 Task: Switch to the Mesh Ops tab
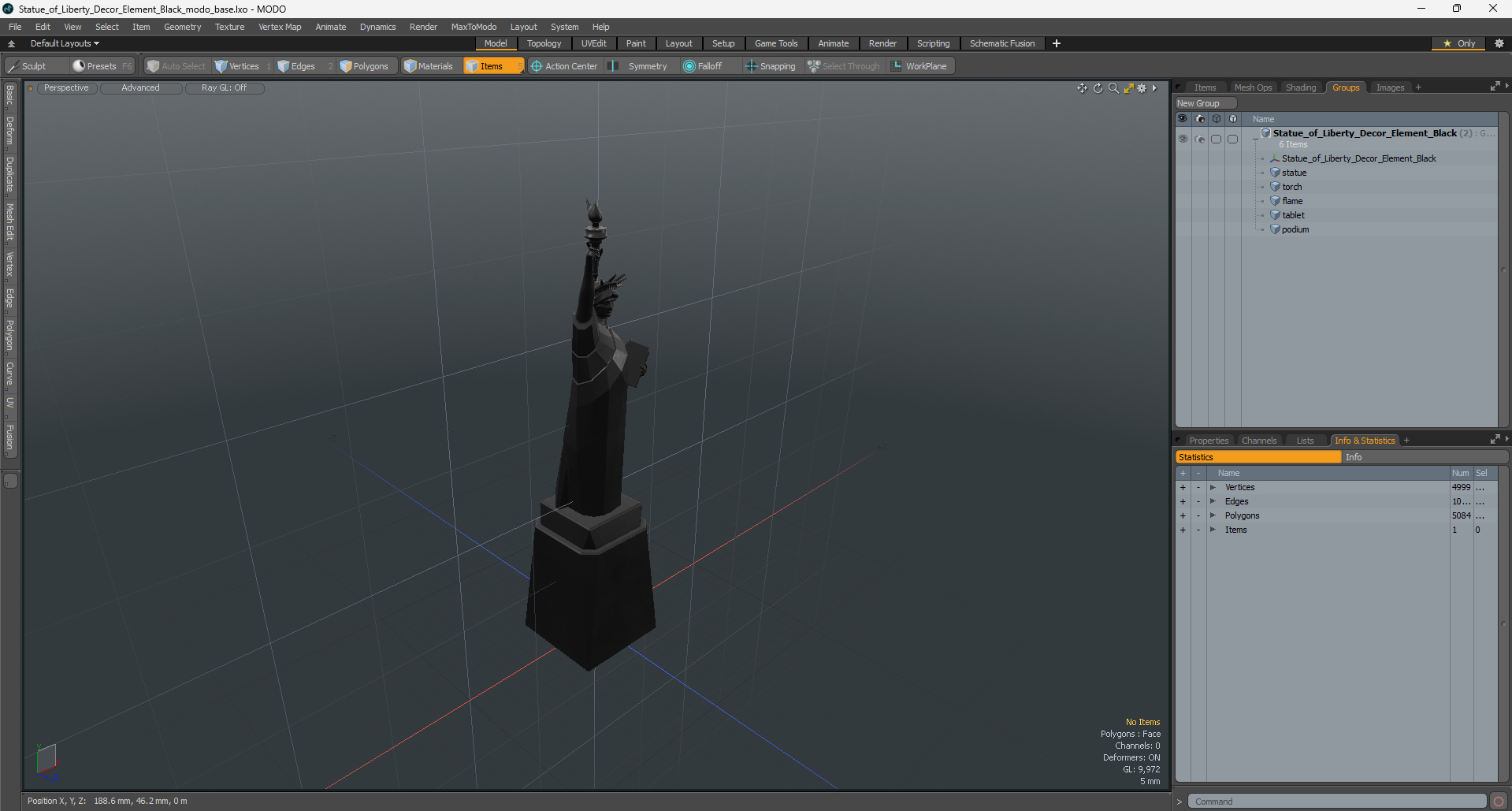(1253, 87)
